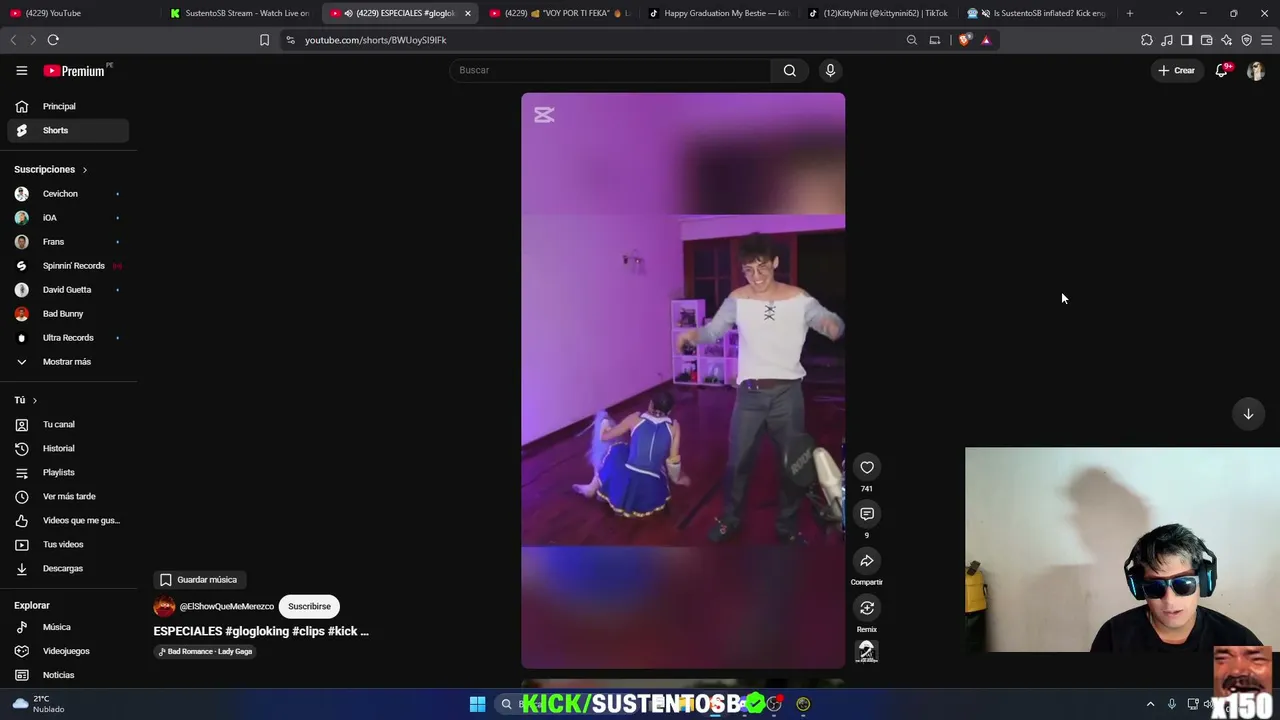Viewport: 1280px width, 720px height.
Task: Open Spinnin' Records channel
Action: [x=68, y=266]
